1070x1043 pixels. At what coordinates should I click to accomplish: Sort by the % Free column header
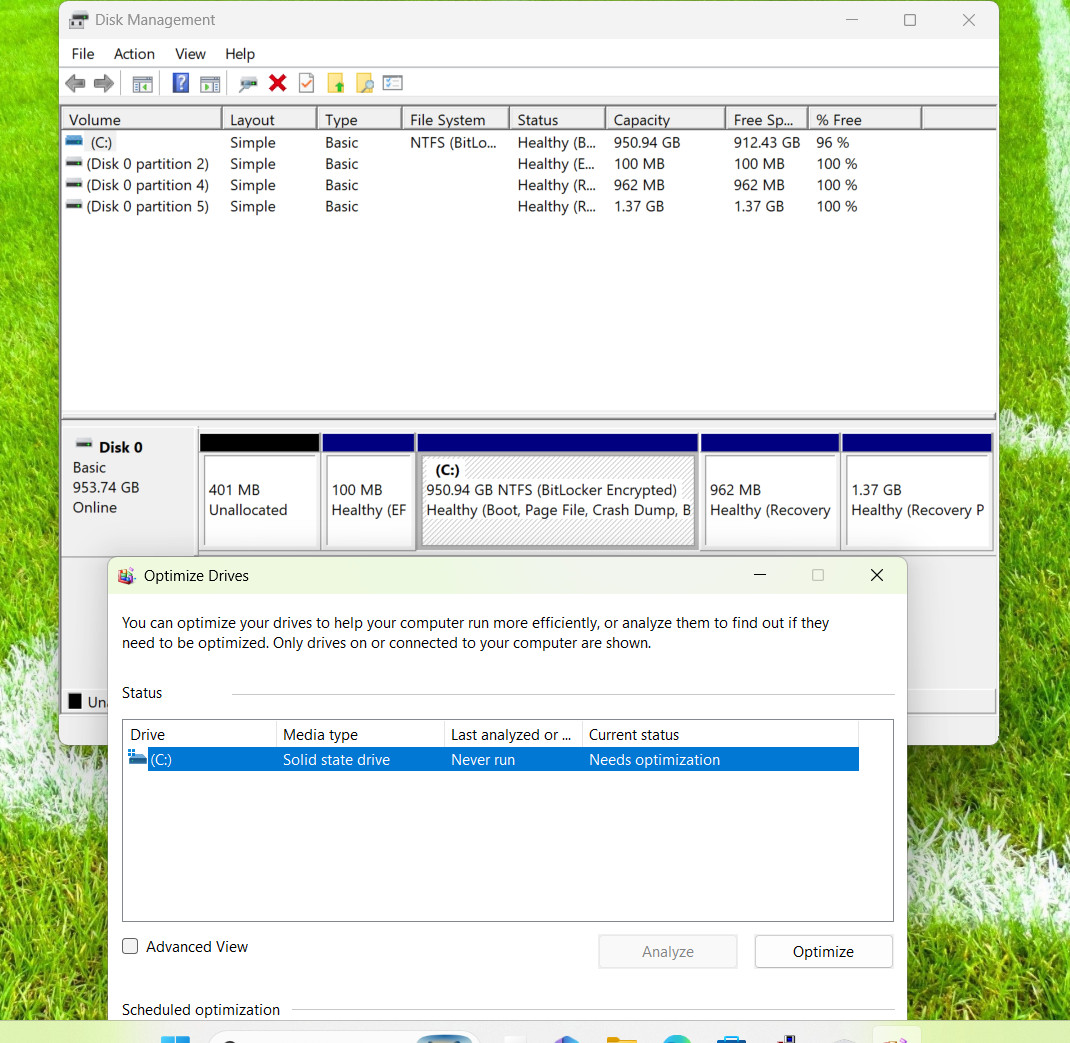pyautogui.click(x=865, y=119)
